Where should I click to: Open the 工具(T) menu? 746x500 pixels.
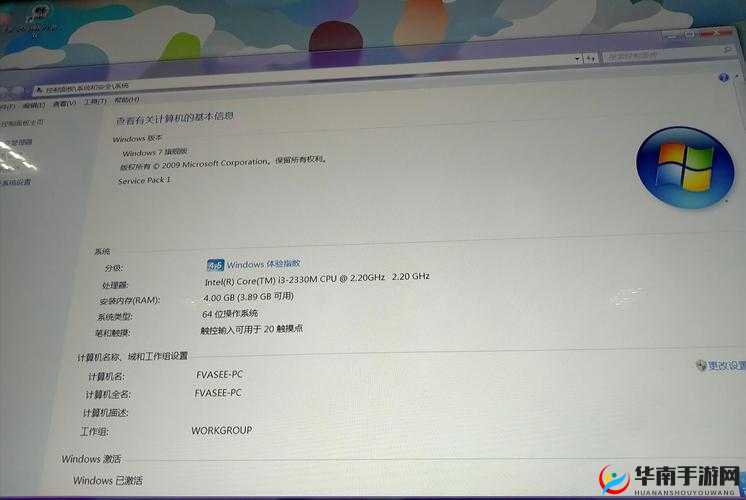click(94, 101)
